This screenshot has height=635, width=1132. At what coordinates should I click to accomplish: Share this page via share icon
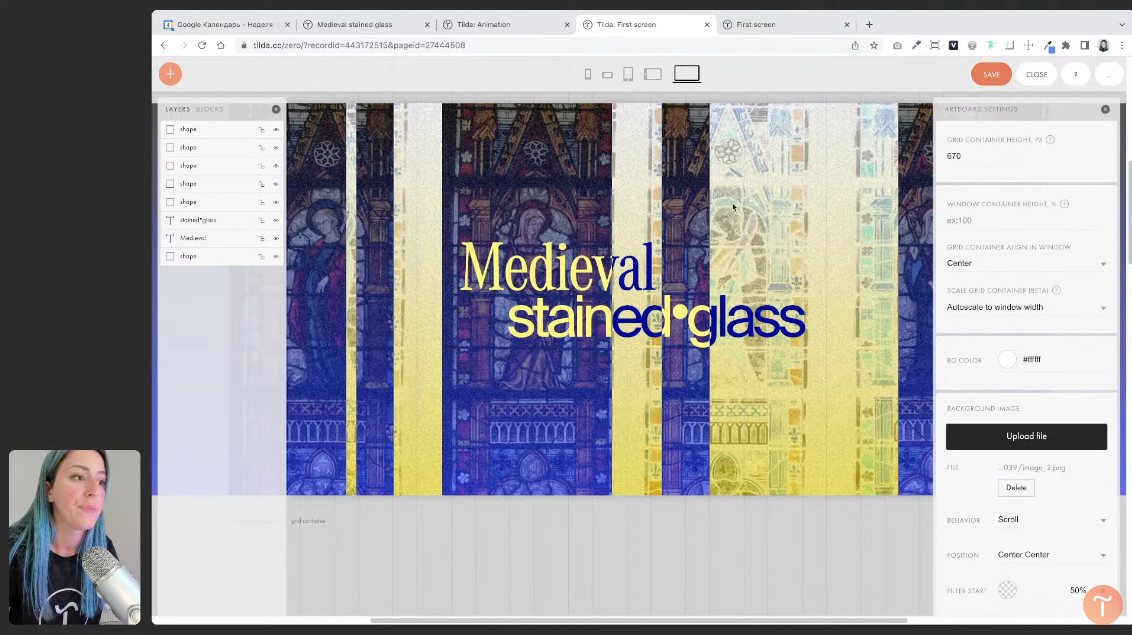(855, 45)
